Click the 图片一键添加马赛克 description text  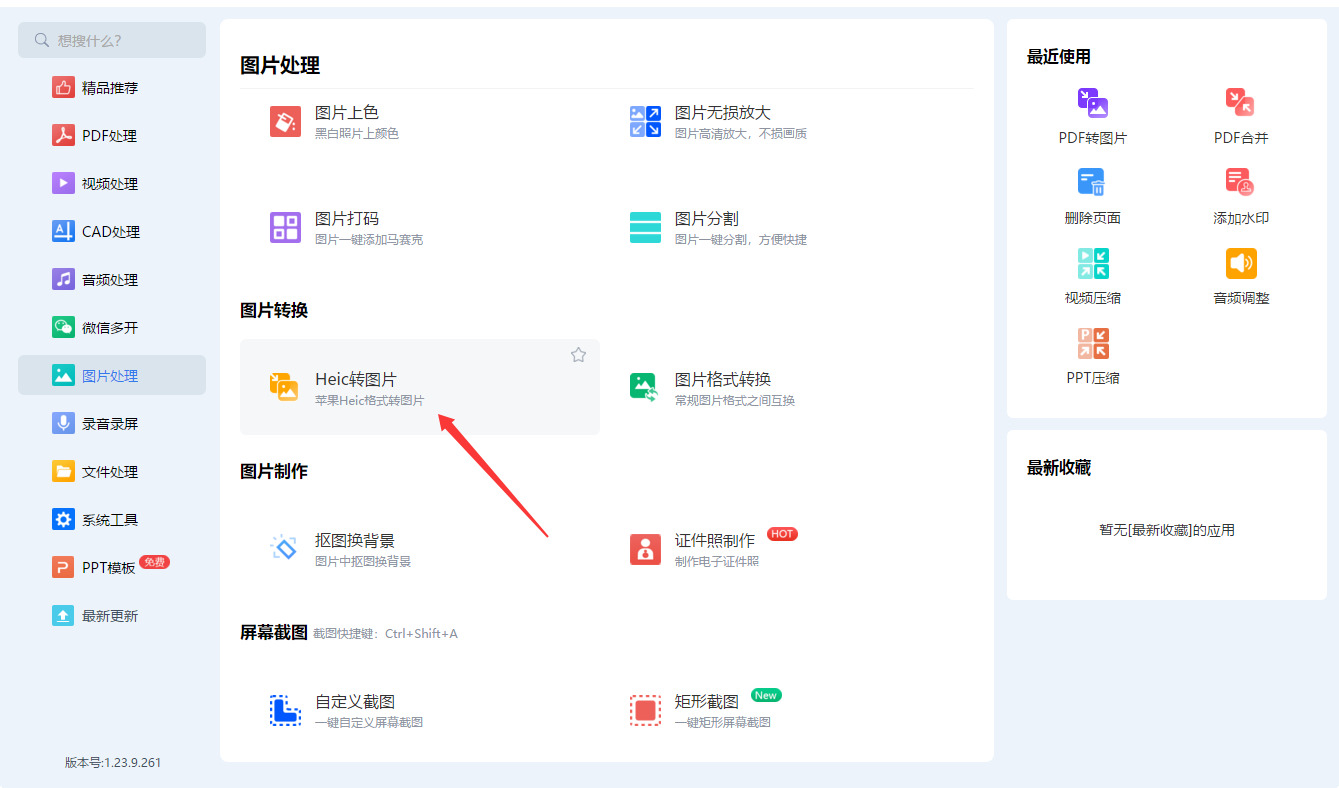tap(369, 240)
